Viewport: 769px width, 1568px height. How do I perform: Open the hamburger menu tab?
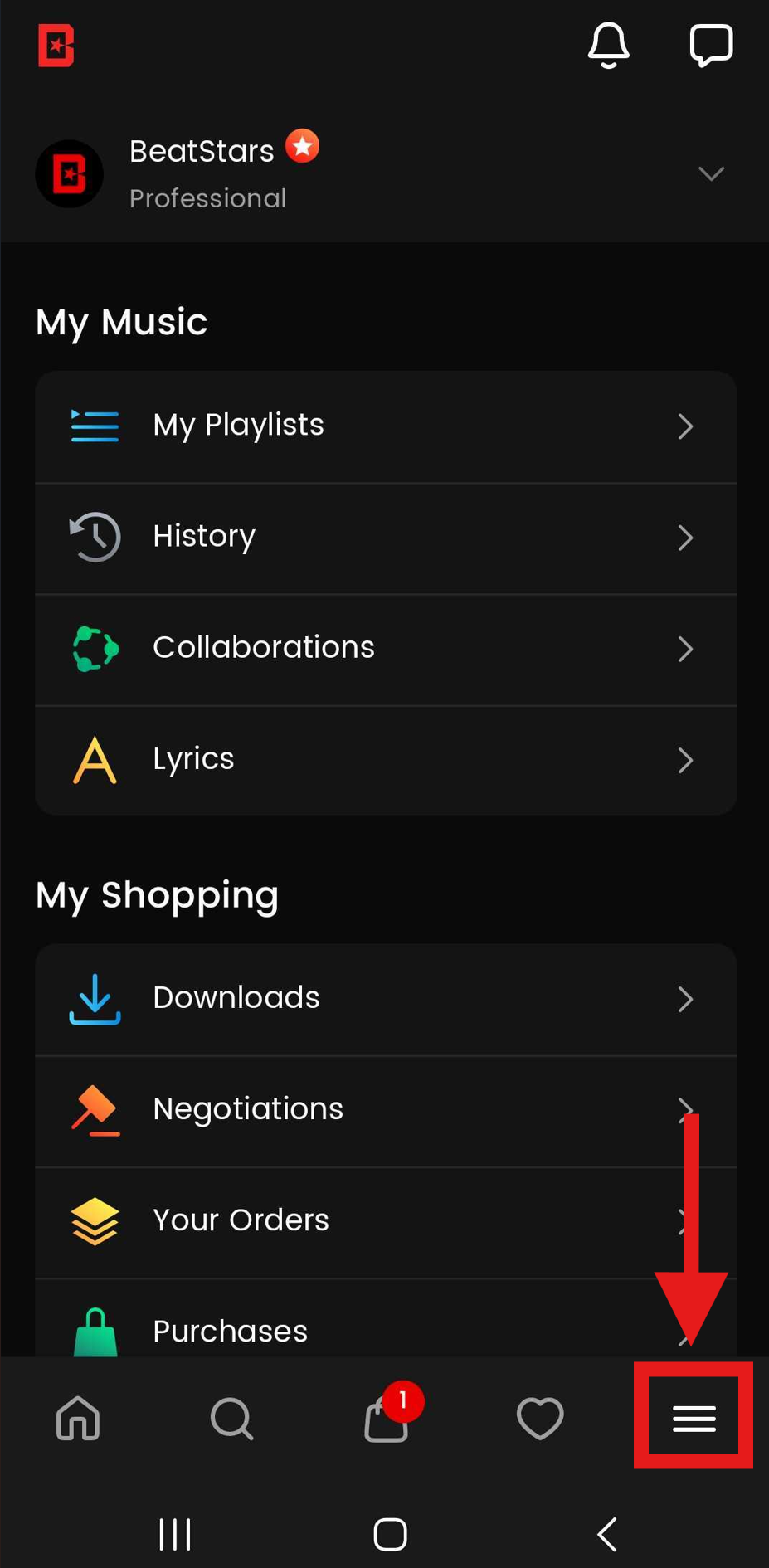(x=694, y=1418)
